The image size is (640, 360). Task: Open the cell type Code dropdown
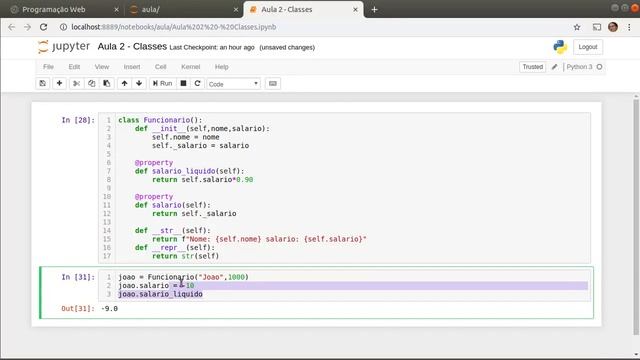pos(233,84)
